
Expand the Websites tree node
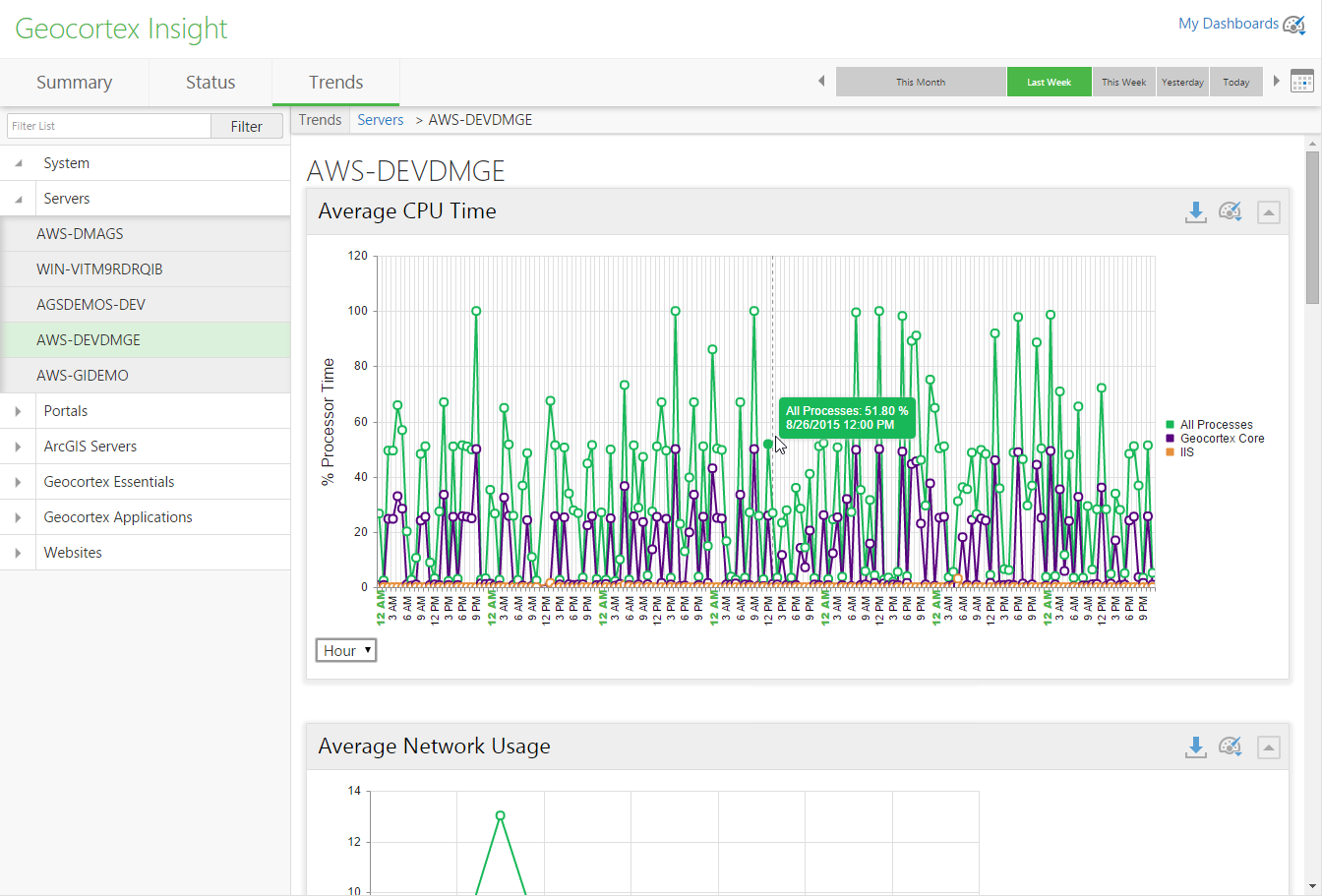click(x=19, y=553)
